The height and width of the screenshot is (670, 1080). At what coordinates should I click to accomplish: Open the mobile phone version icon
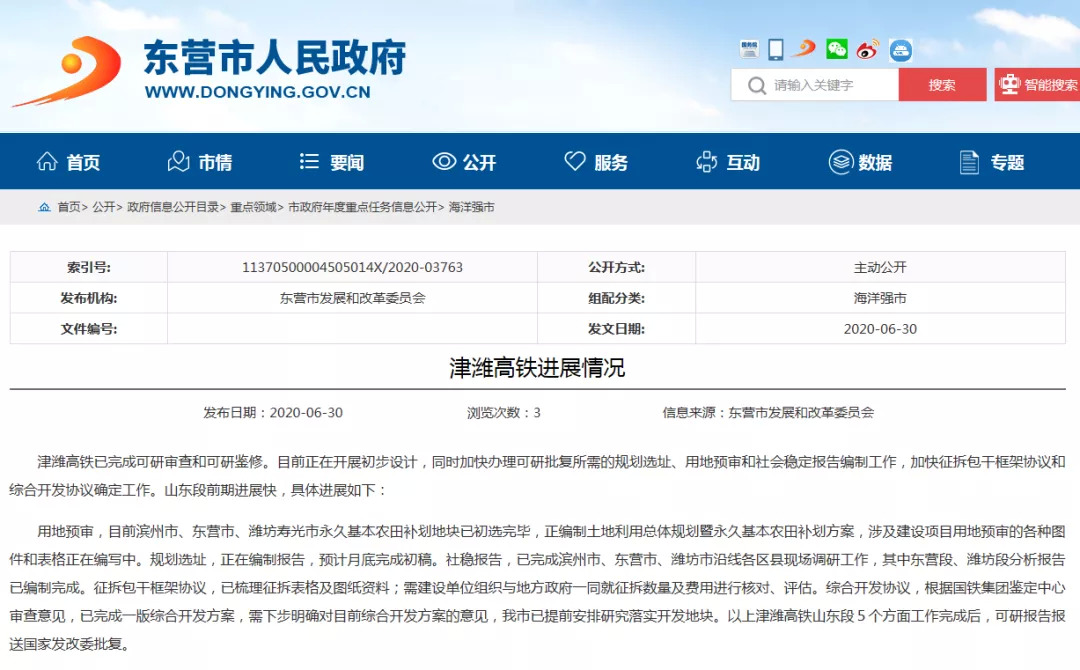pyautogui.click(x=776, y=48)
